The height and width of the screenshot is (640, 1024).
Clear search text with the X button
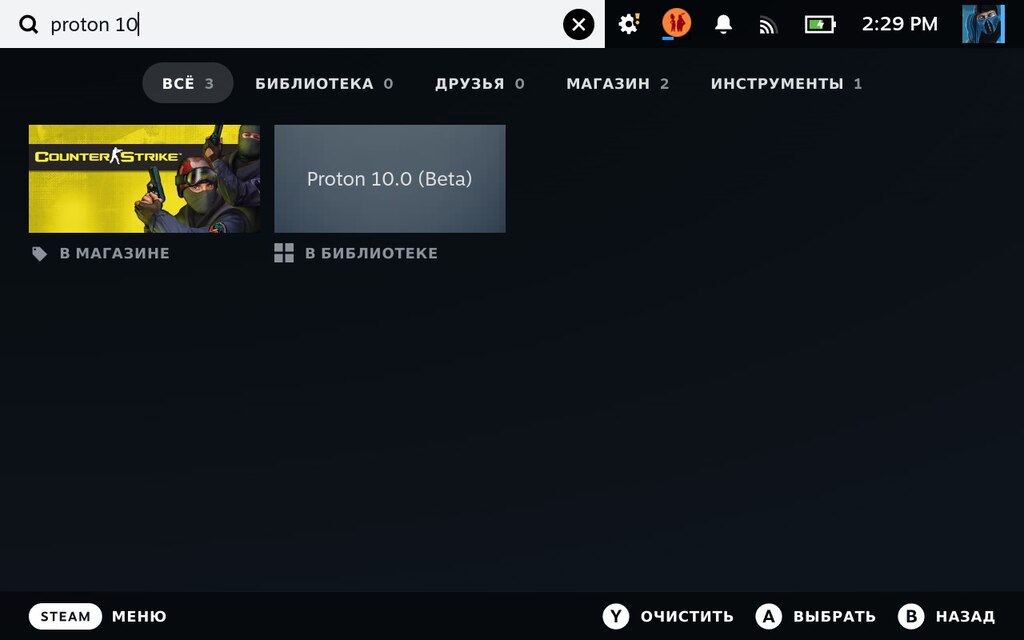click(x=579, y=25)
